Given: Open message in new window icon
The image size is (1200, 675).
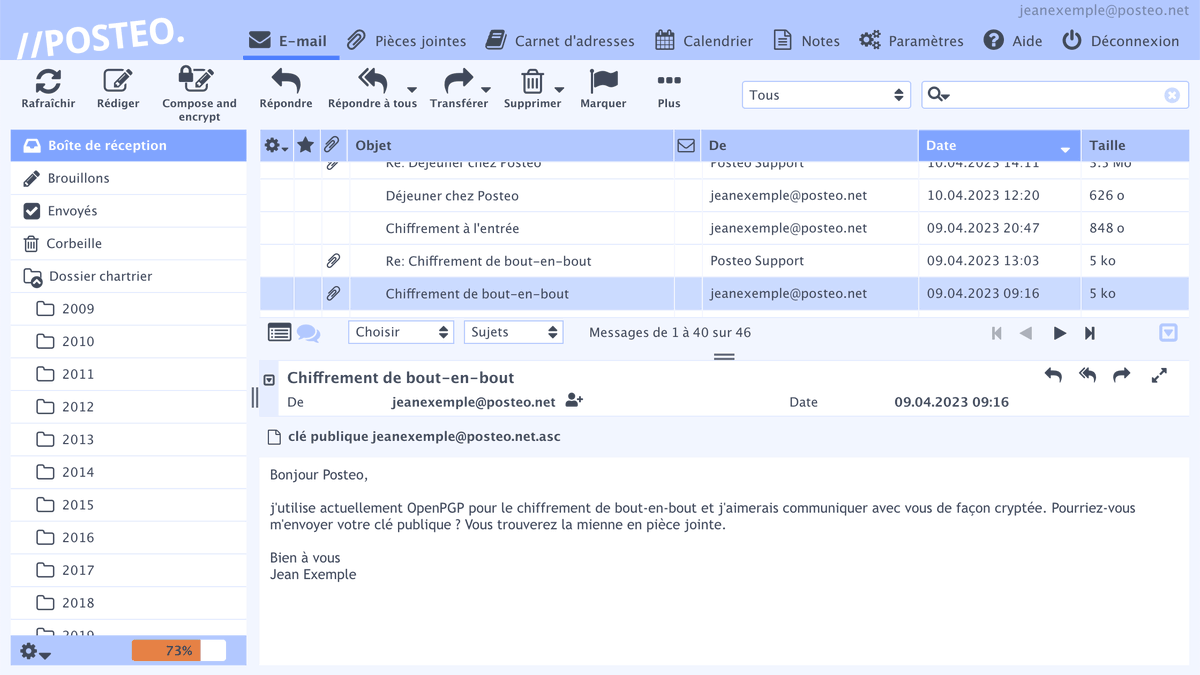Looking at the screenshot, I should pyautogui.click(x=1159, y=375).
